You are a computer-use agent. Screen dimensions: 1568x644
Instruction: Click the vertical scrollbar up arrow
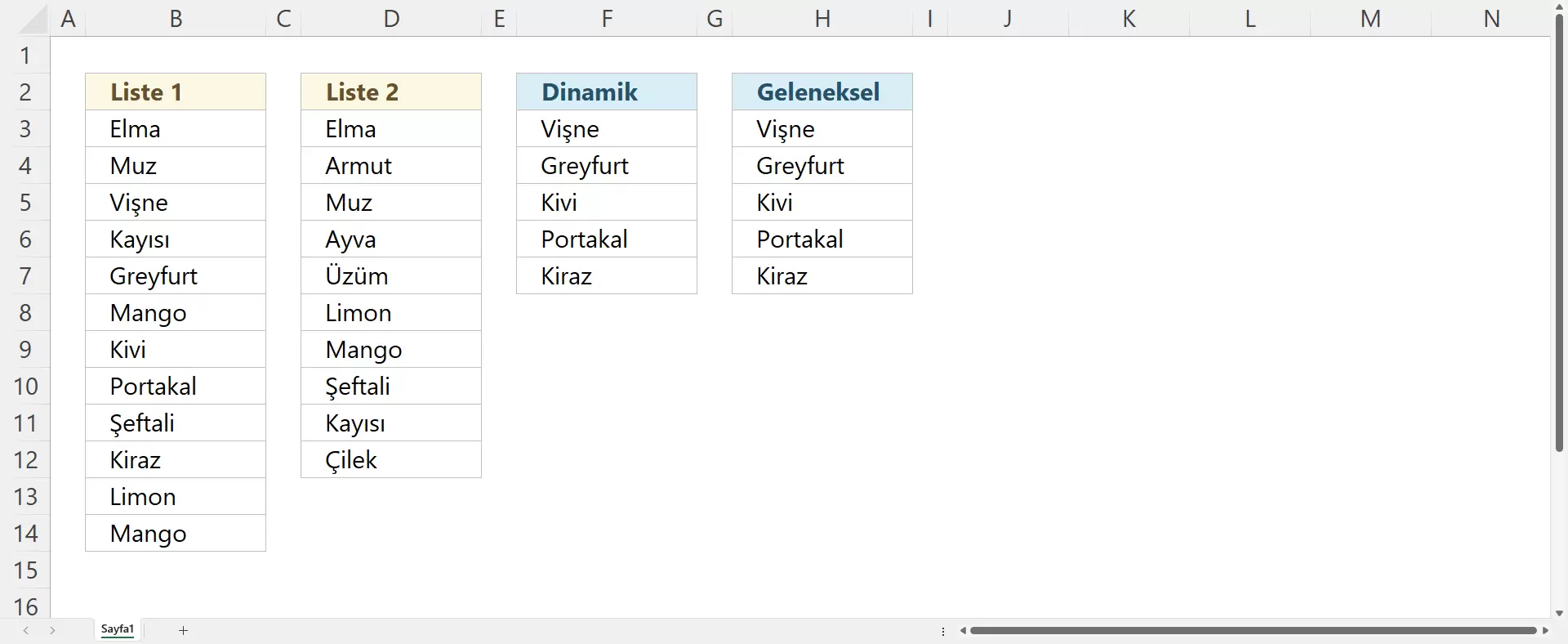coord(1559,7)
